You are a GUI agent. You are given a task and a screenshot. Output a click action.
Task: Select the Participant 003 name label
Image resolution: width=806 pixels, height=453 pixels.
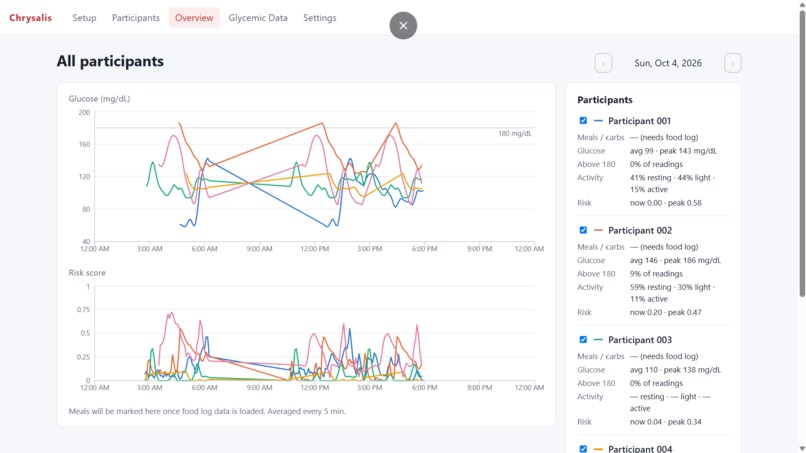tap(640, 340)
